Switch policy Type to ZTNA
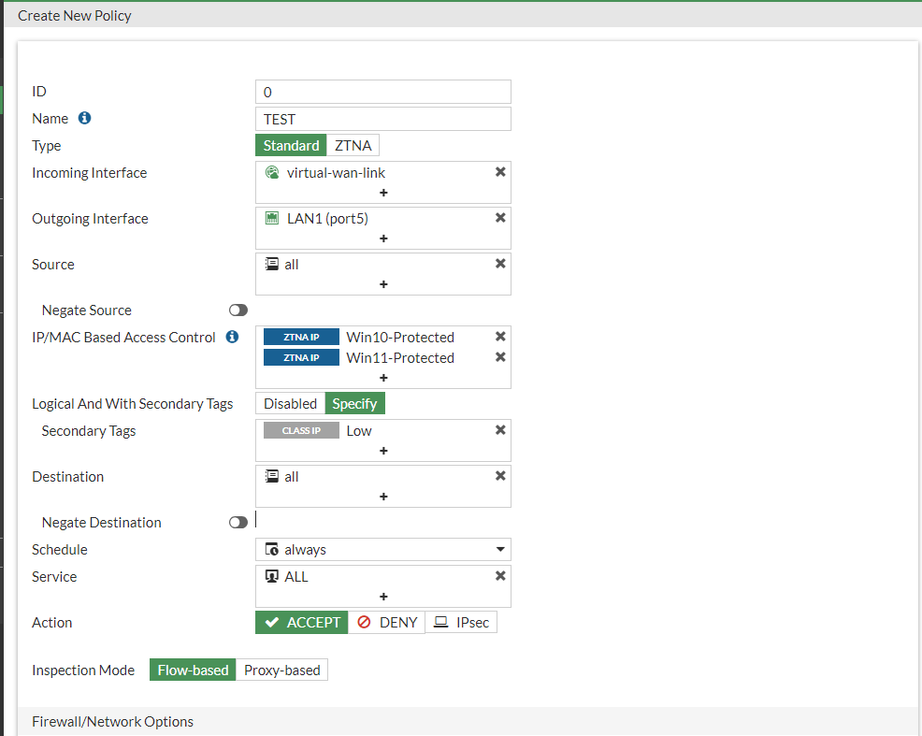 353,145
